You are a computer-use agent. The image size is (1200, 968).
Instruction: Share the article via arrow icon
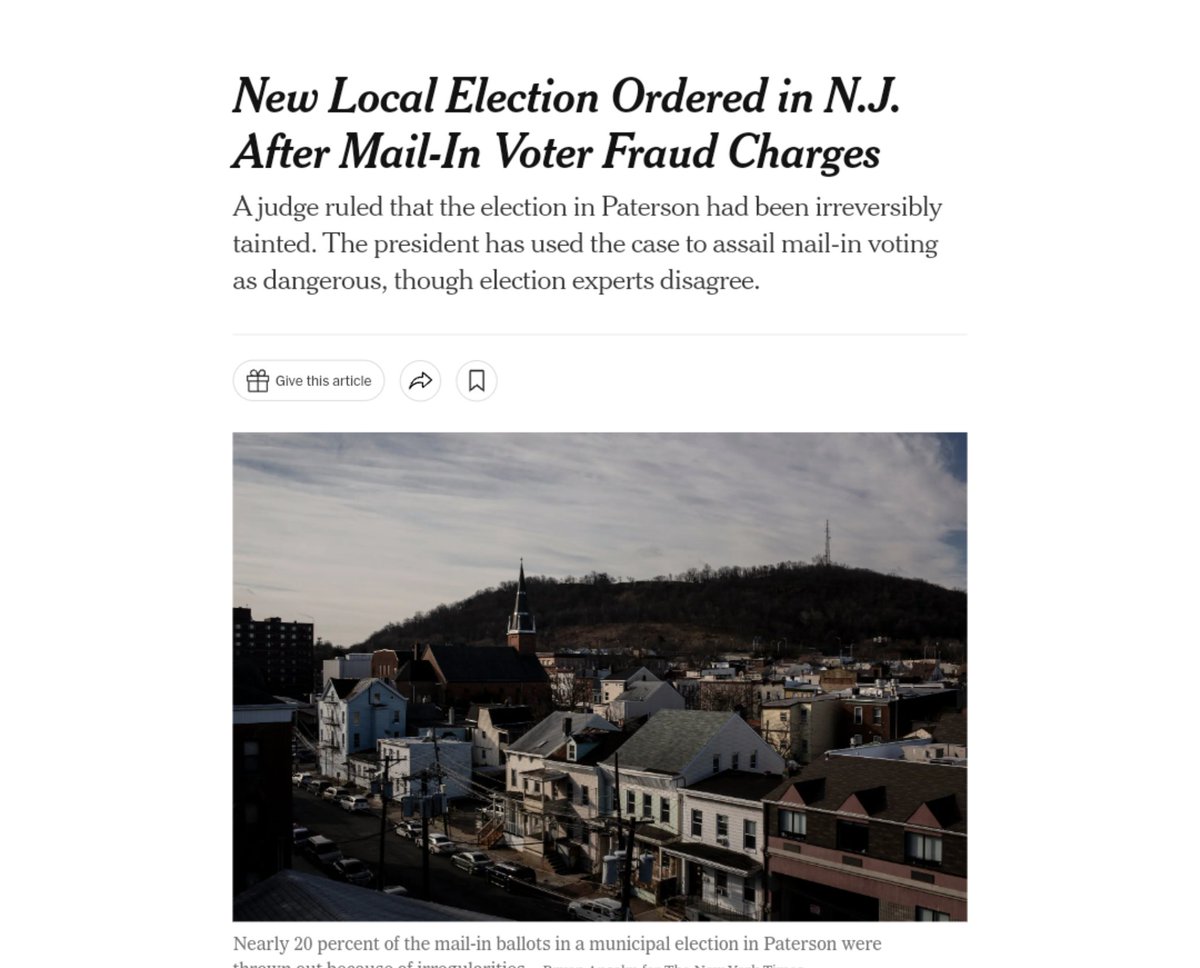[x=420, y=381]
